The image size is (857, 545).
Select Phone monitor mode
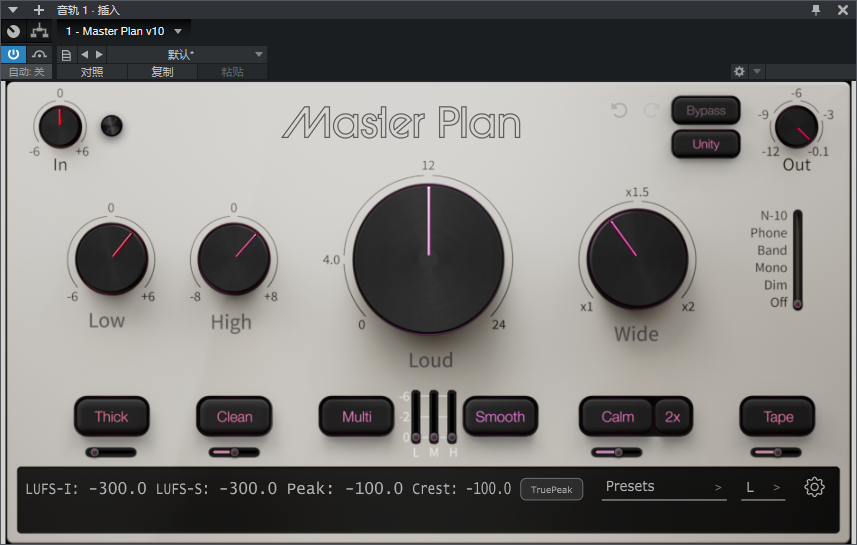pos(768,233)
